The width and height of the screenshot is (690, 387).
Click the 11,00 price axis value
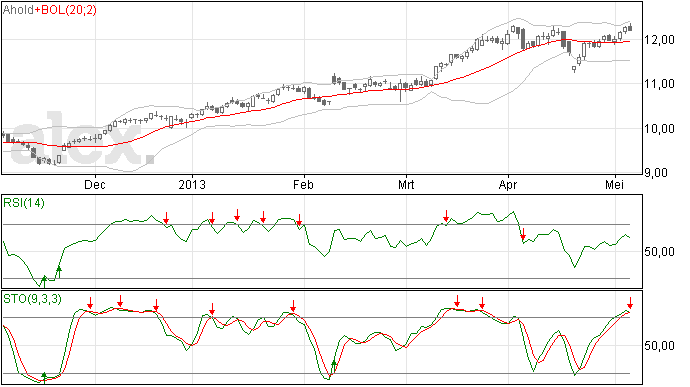coord(659,84)
